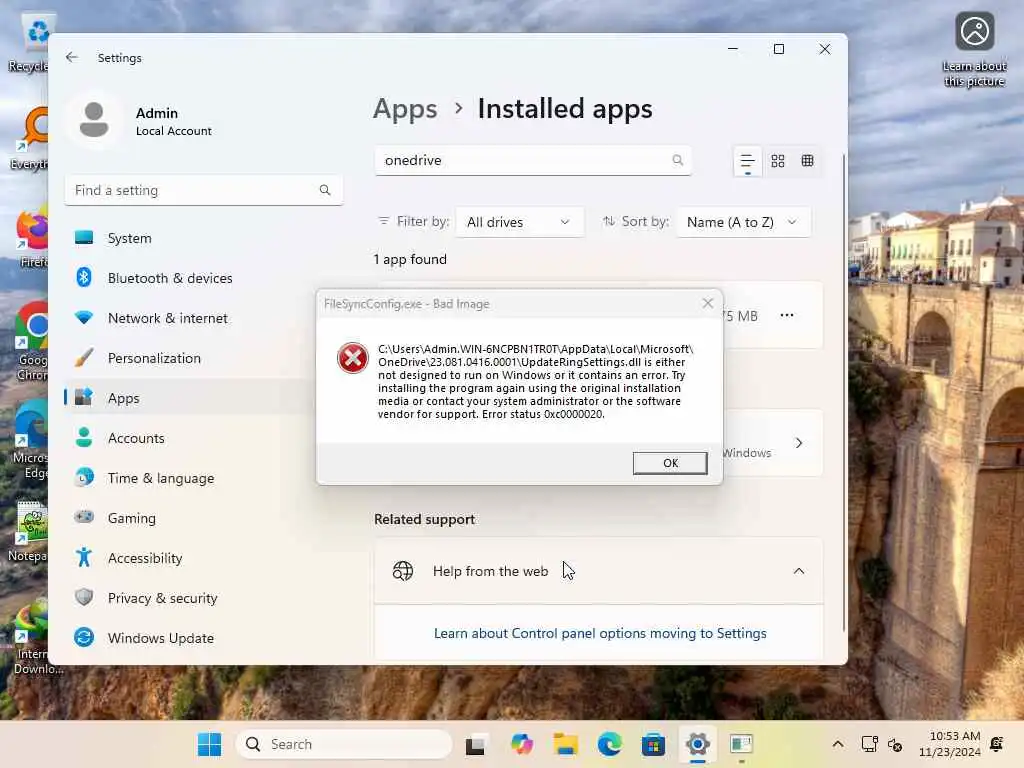Click the onedrive app search field
The image size is (1024, 768).
[x=533, y=160]
